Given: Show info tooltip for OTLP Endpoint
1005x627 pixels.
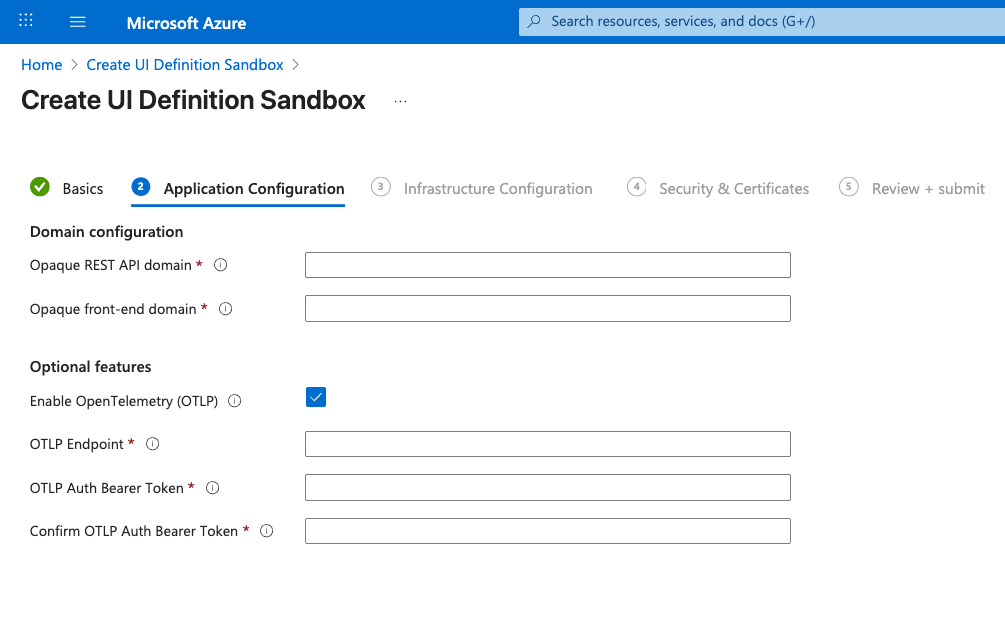Looking at the screenshot, I should (153, 444).
